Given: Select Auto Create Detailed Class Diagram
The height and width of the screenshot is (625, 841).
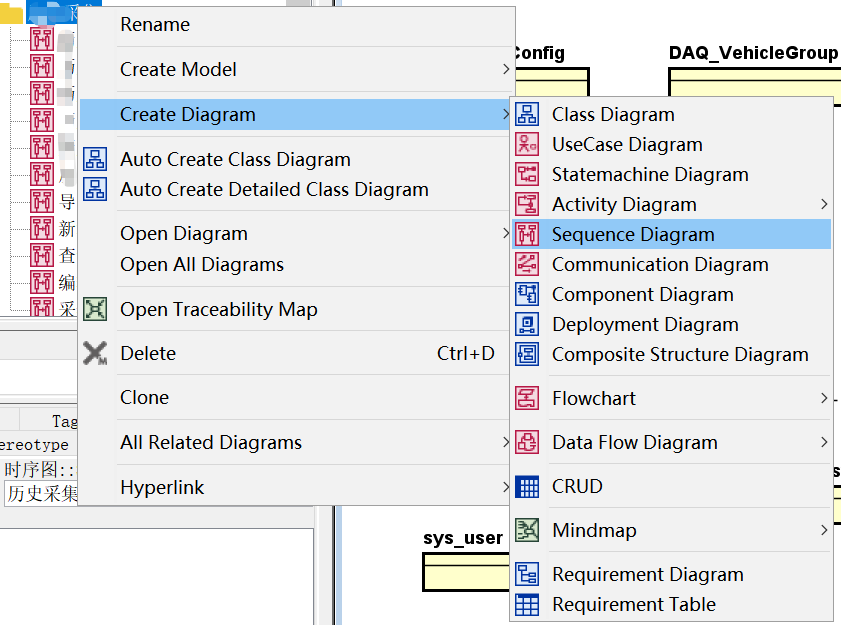Looking at the screenshot, I should (274, 190).
